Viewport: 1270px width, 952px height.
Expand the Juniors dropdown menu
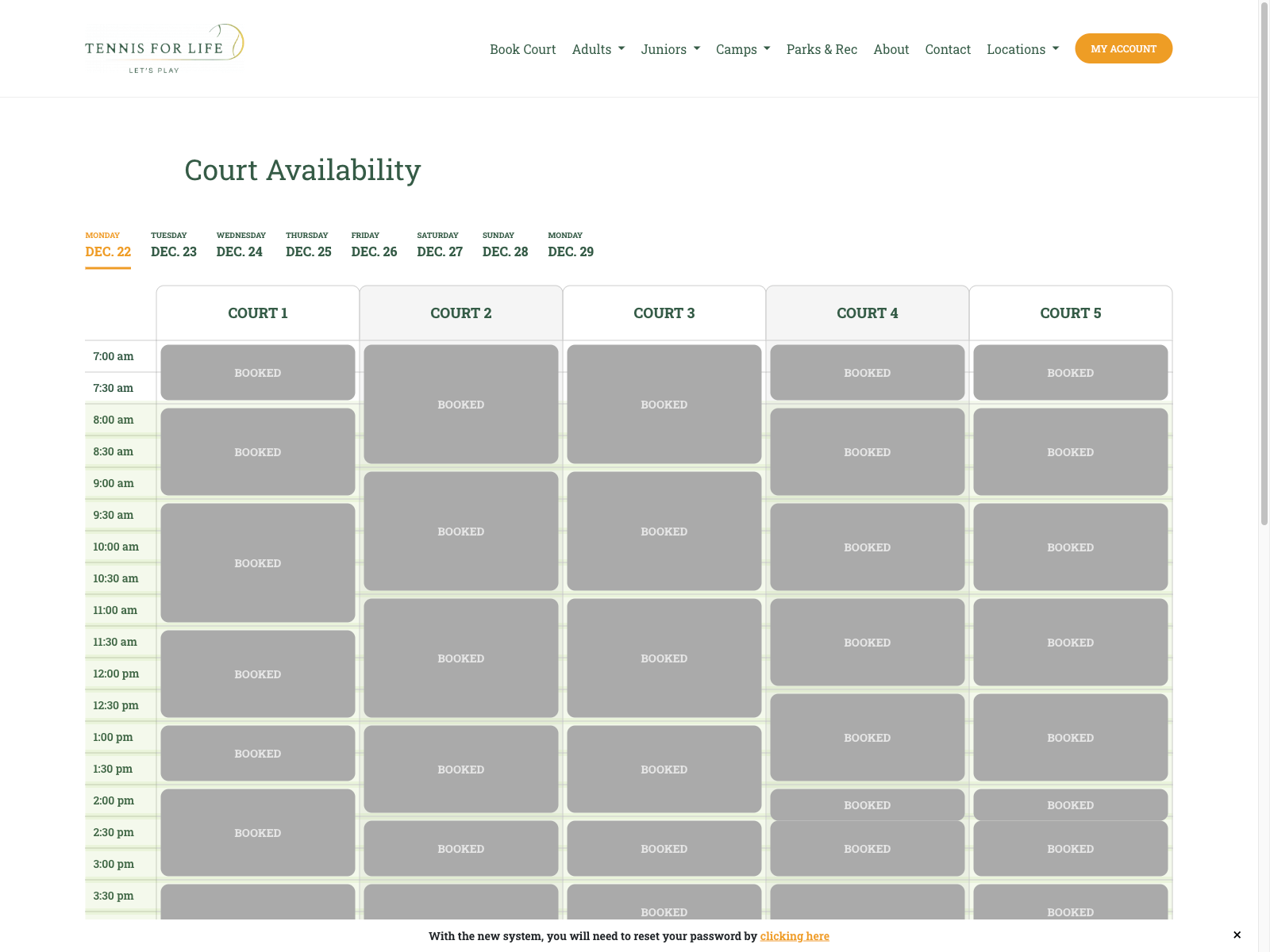pos(670,49)
